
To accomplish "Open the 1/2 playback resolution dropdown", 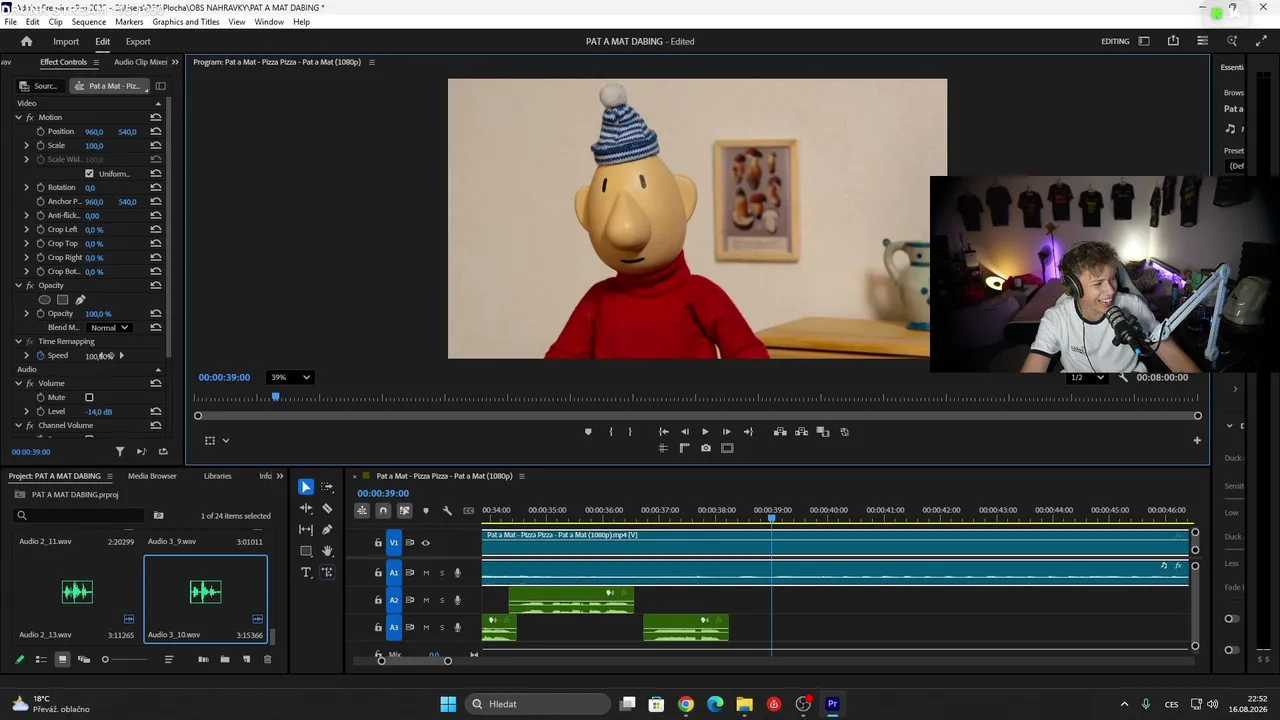I will click(1087, 378).
